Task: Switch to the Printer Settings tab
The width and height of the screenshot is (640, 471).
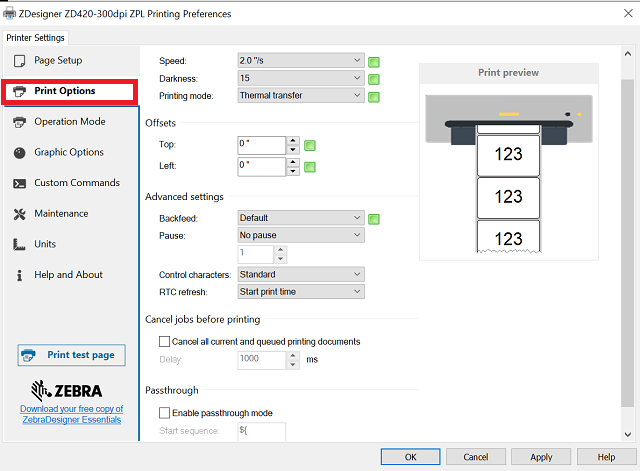Action: (x=35, y=38)
